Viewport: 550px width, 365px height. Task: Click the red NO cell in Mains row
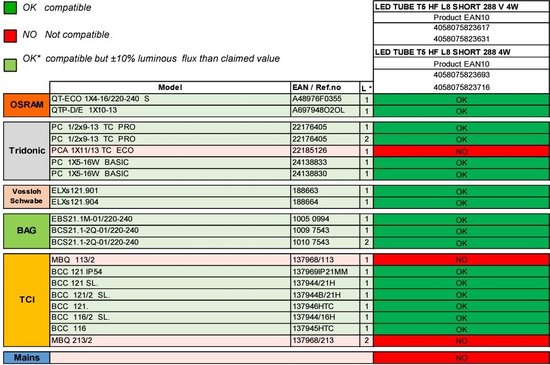pyautogui.click(x=462, y=358)
